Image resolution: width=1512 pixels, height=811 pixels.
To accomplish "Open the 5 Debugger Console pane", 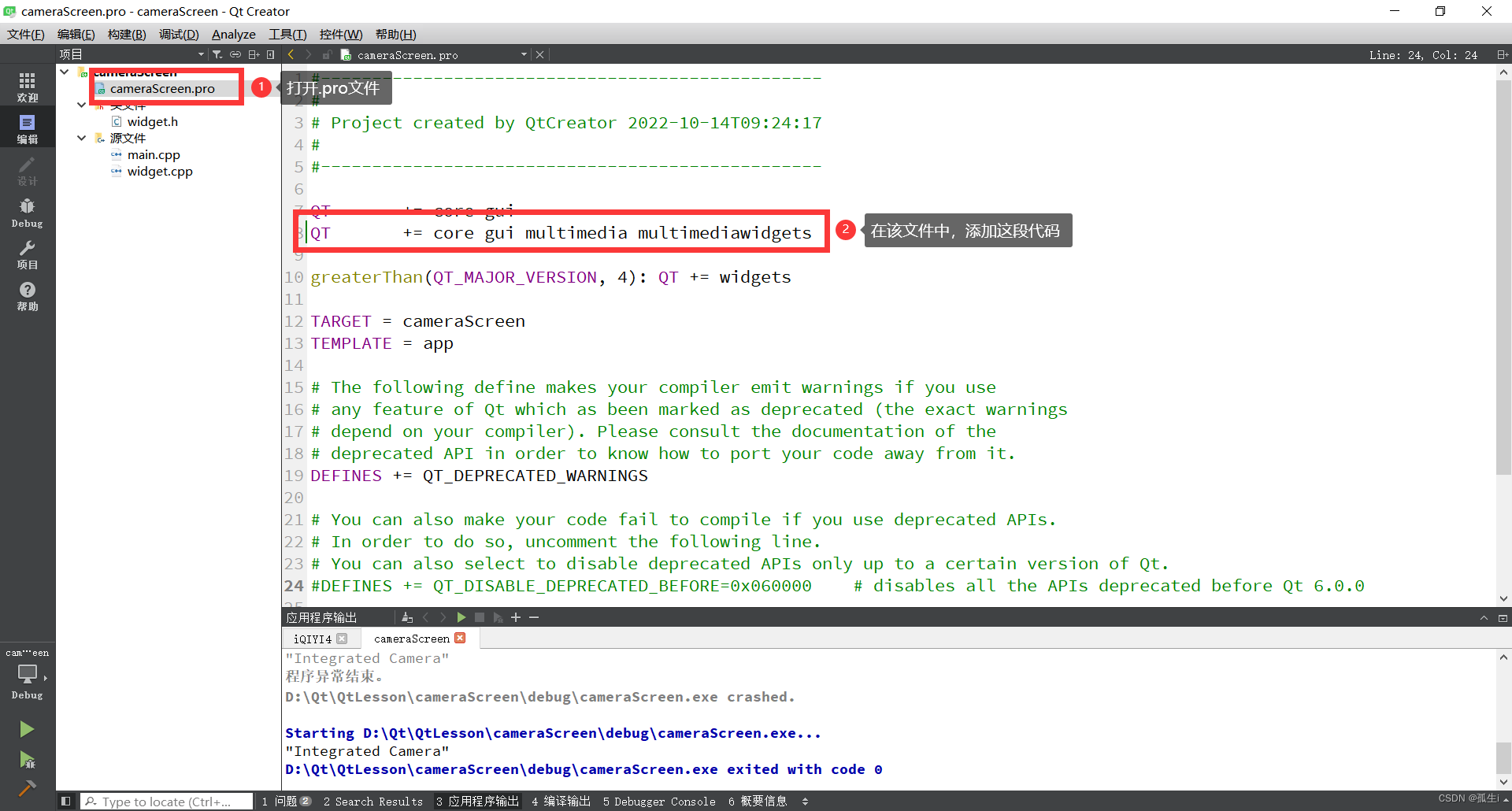I will (x=660, y=802).
